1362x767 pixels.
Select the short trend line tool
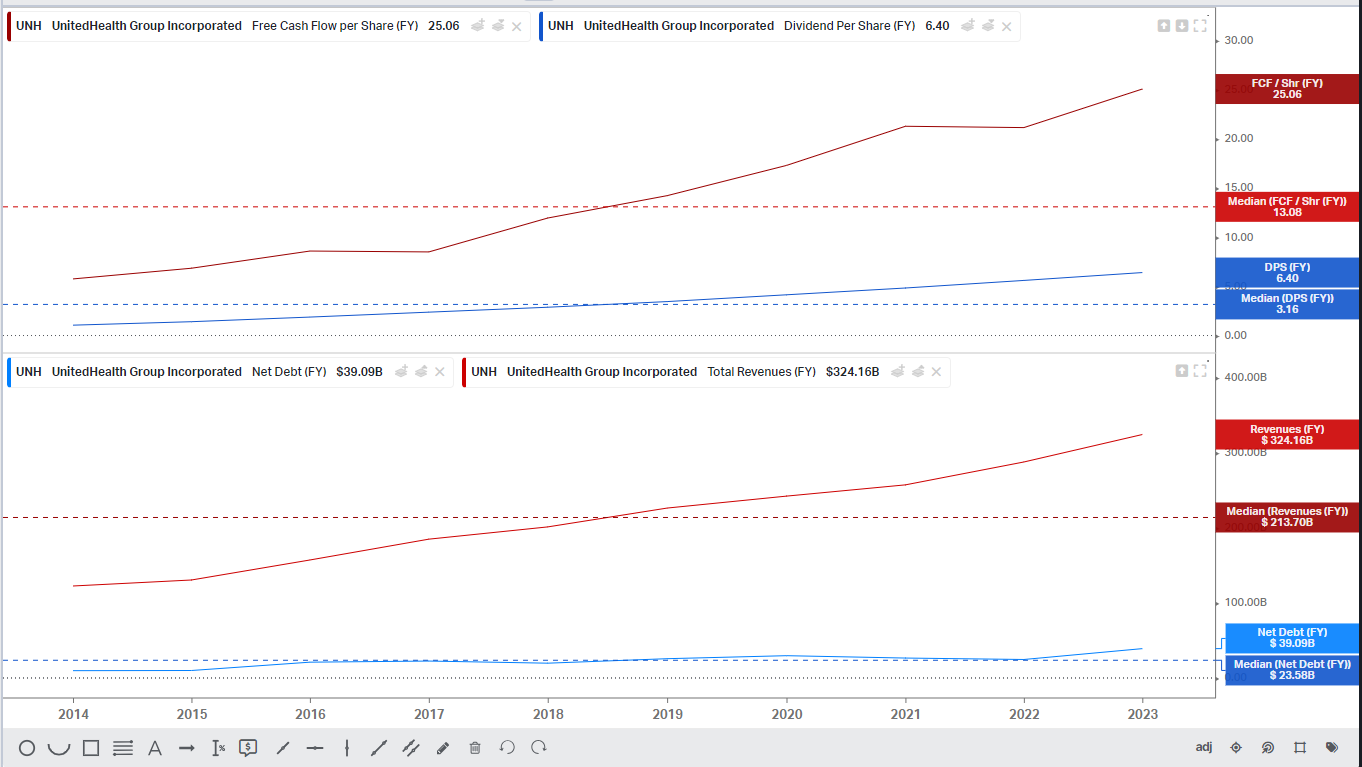283,748
